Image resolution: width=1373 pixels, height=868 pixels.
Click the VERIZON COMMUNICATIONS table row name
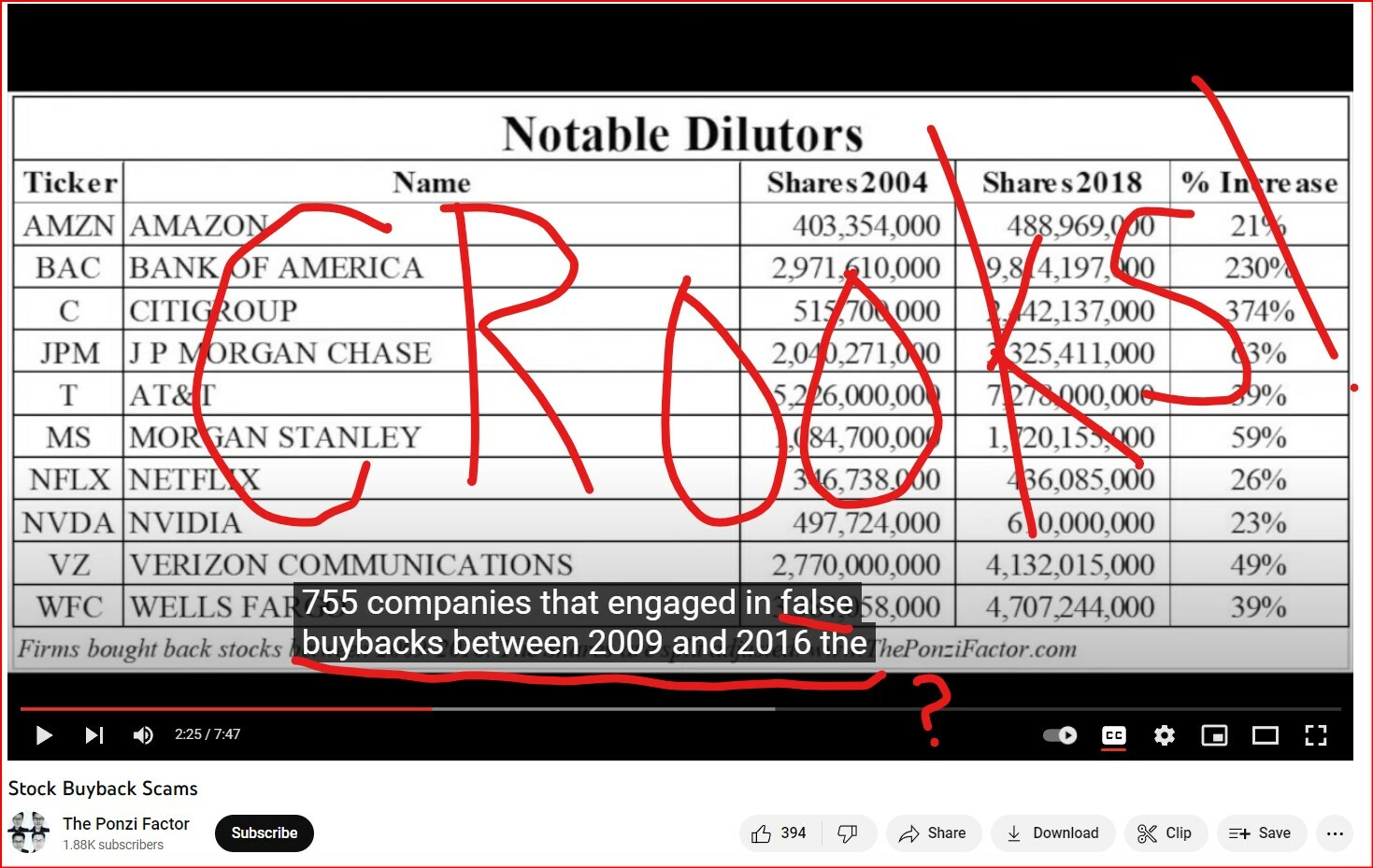click(x=351, y=564)
